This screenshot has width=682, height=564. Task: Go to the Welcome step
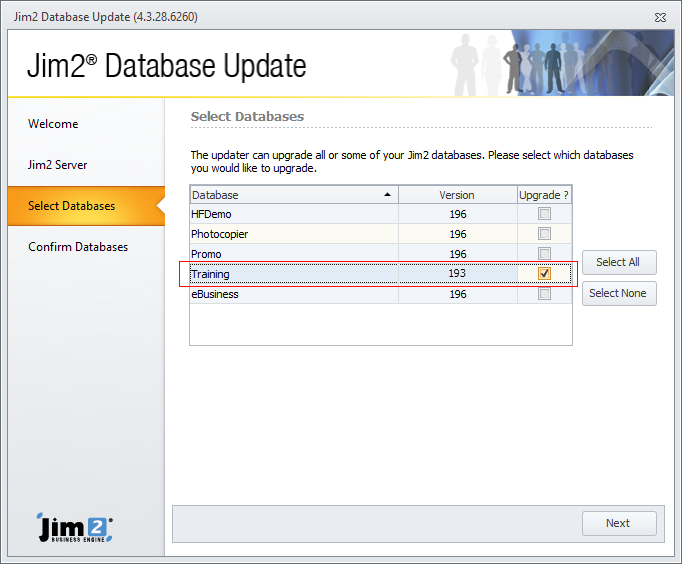click(x=53, y=124)
